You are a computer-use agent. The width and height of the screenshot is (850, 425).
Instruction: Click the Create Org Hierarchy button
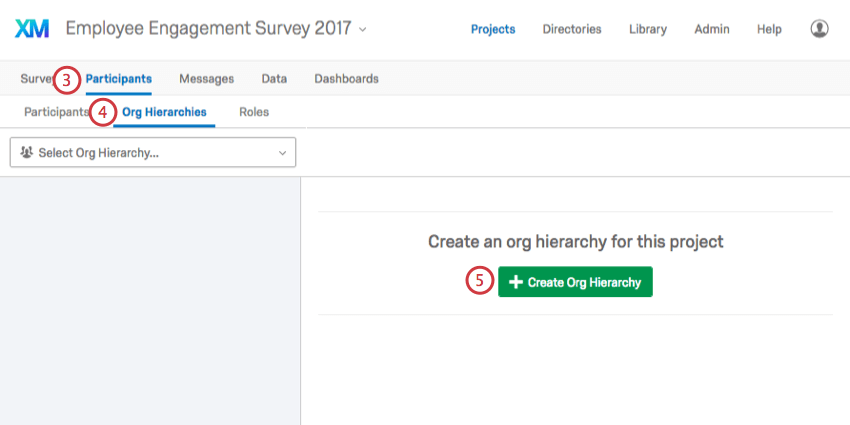[575, 282]
